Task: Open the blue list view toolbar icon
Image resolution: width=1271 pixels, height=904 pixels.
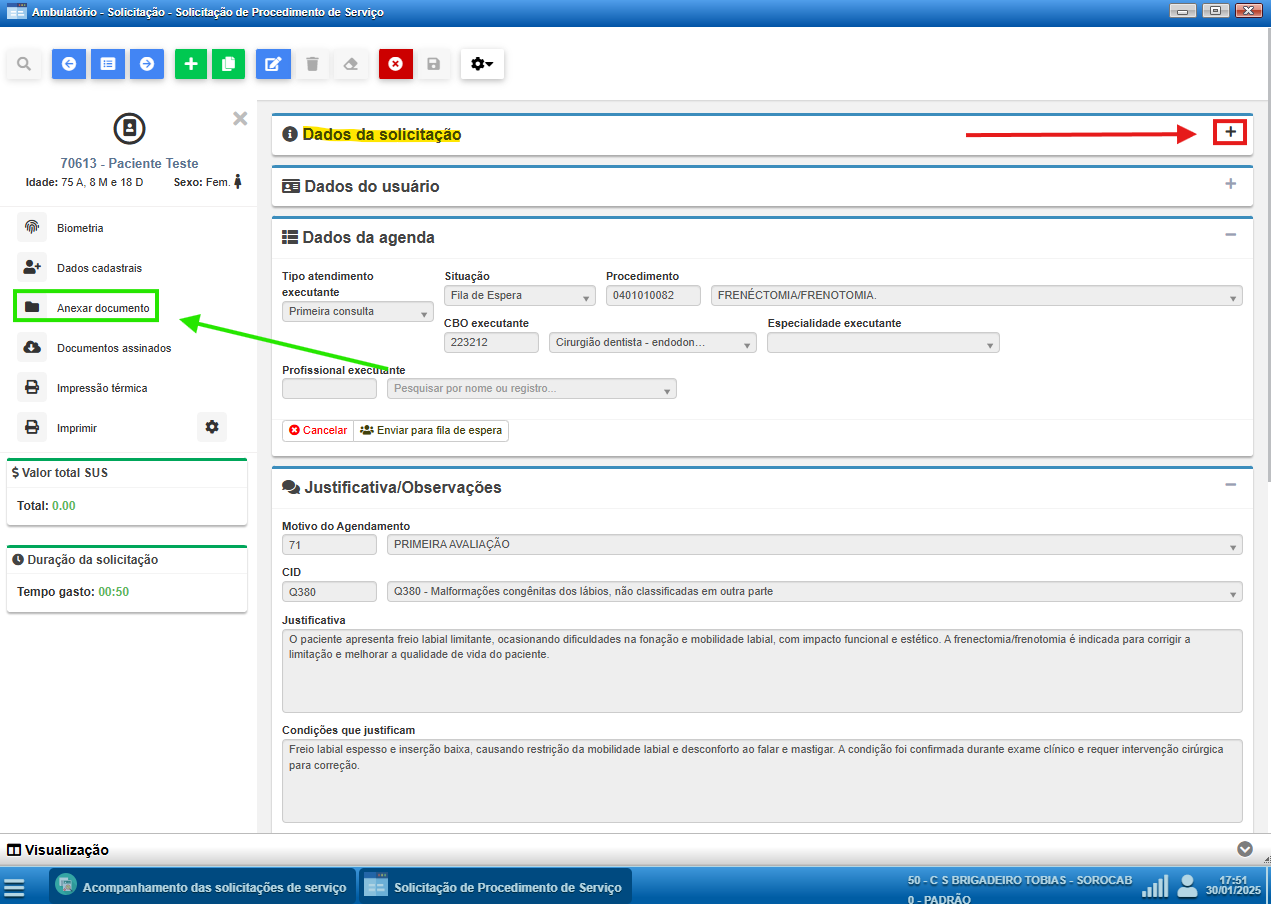Action: 108,64
